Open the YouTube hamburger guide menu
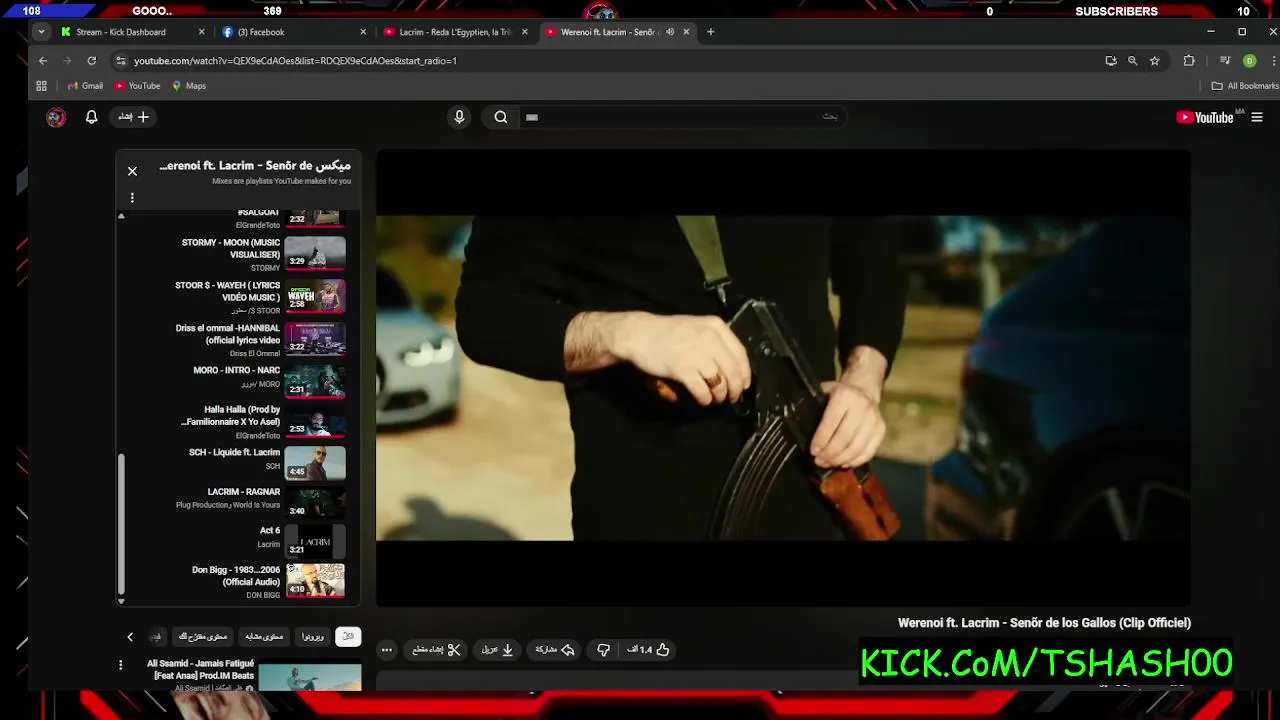The height and width of the screenshot is (720, 1280). pos(1257,117)
